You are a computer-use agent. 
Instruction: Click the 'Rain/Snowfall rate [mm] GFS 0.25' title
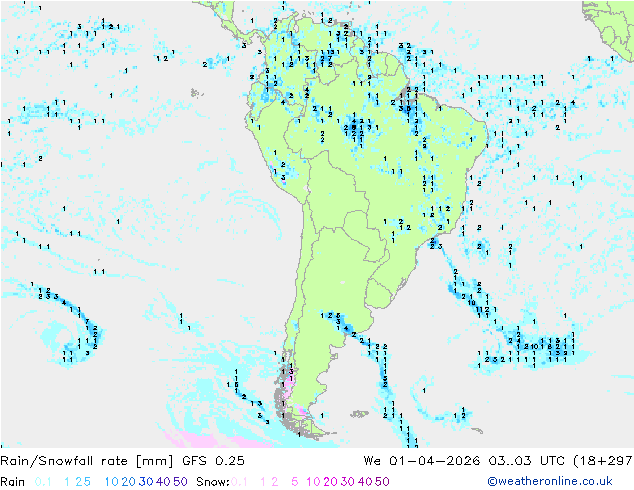tap(123, 461)
